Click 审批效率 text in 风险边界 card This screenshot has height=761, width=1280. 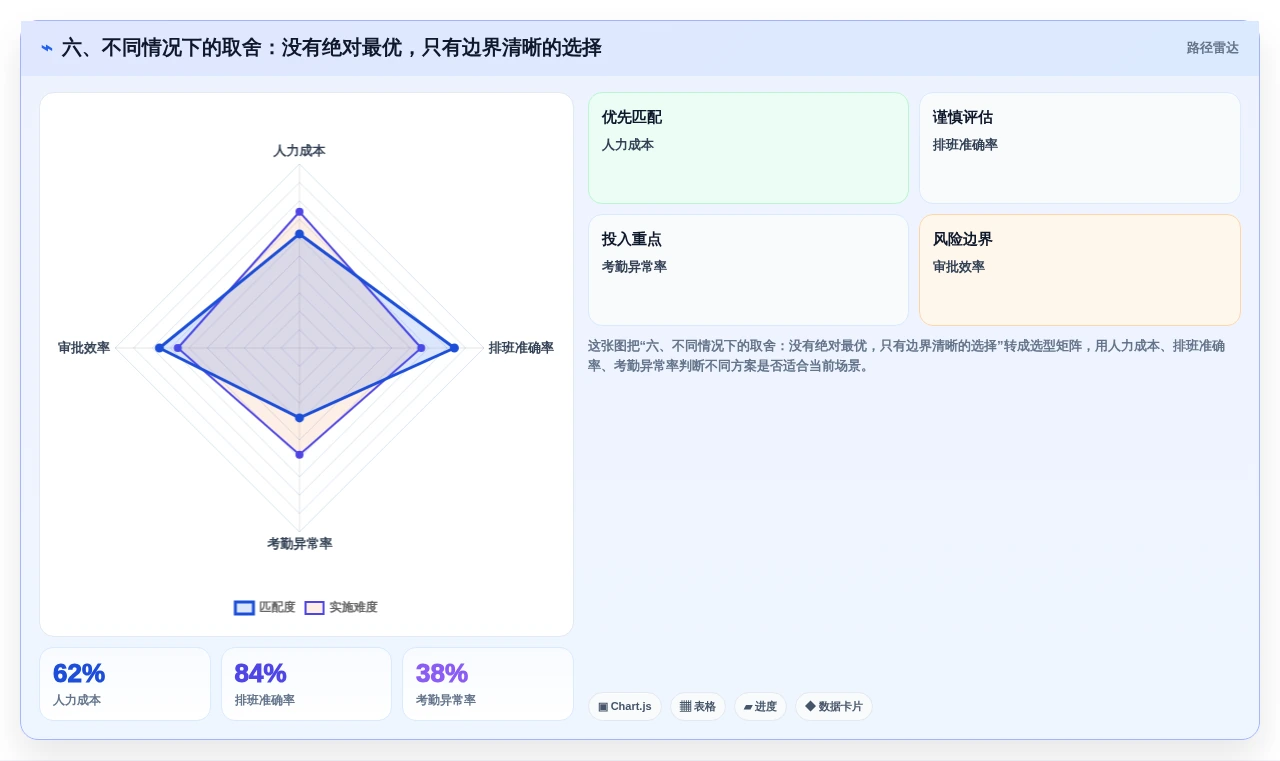(959, 267)
